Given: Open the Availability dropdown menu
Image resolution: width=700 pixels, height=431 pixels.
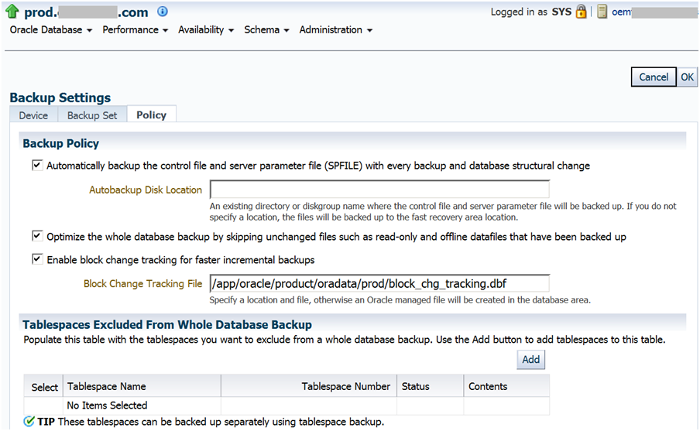Looking at the screenshot, I should click(206, 30).
